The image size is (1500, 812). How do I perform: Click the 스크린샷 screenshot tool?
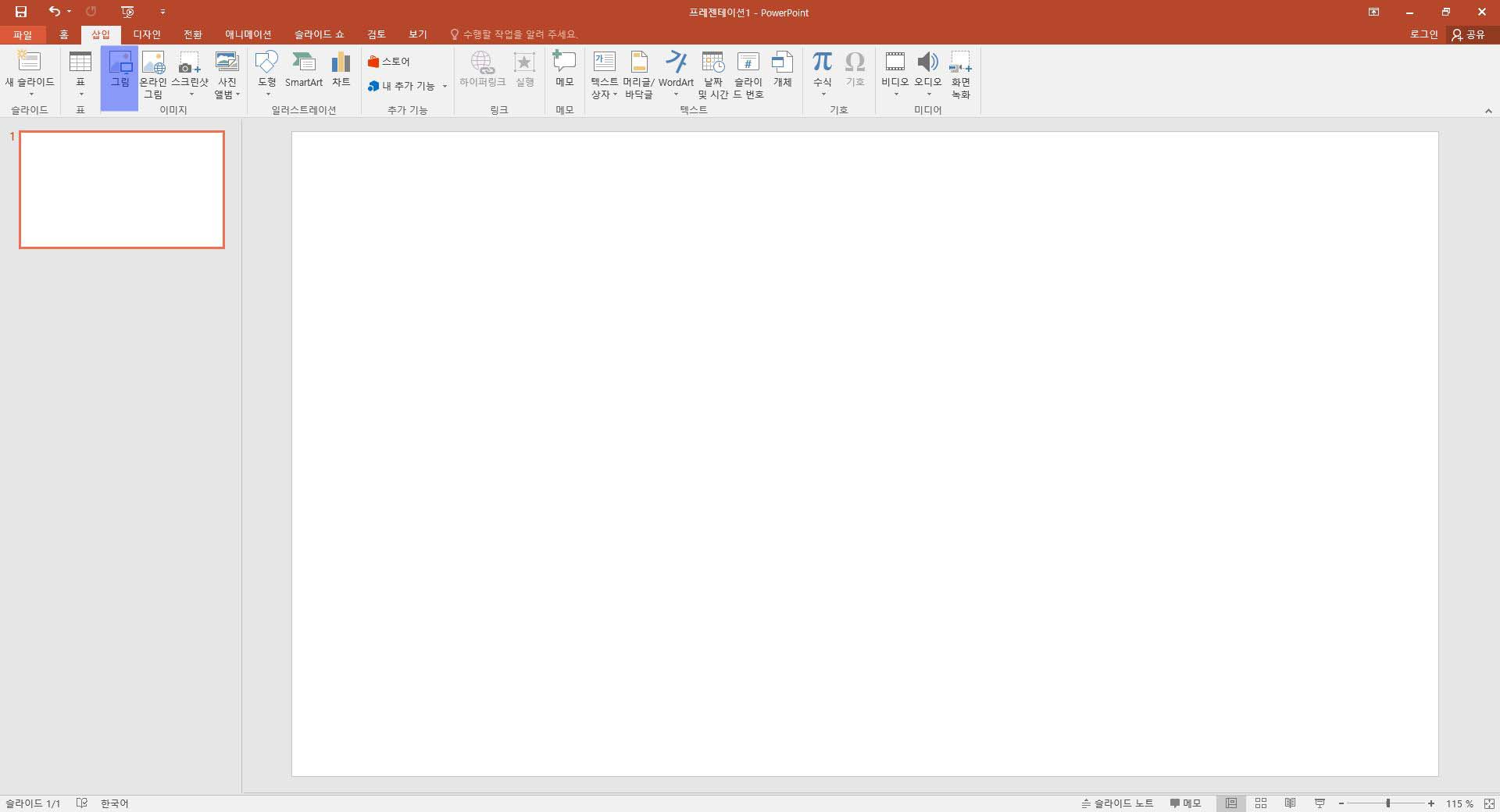(x=190, y=74)
